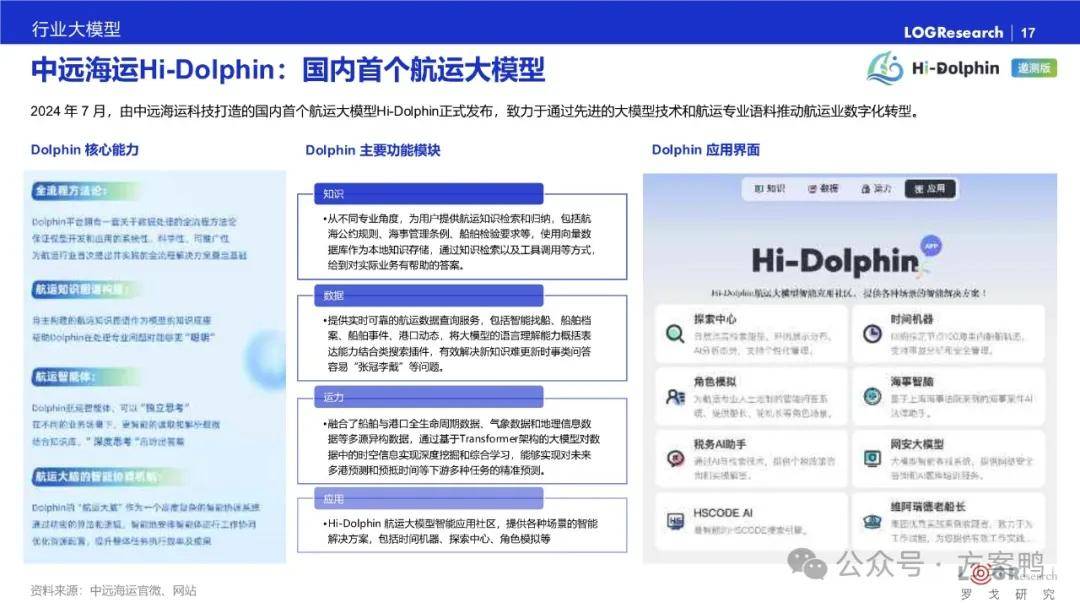Click the person icon of 角色模拟
This screenshot has height=608, width=1080.
tap(675, 397)
